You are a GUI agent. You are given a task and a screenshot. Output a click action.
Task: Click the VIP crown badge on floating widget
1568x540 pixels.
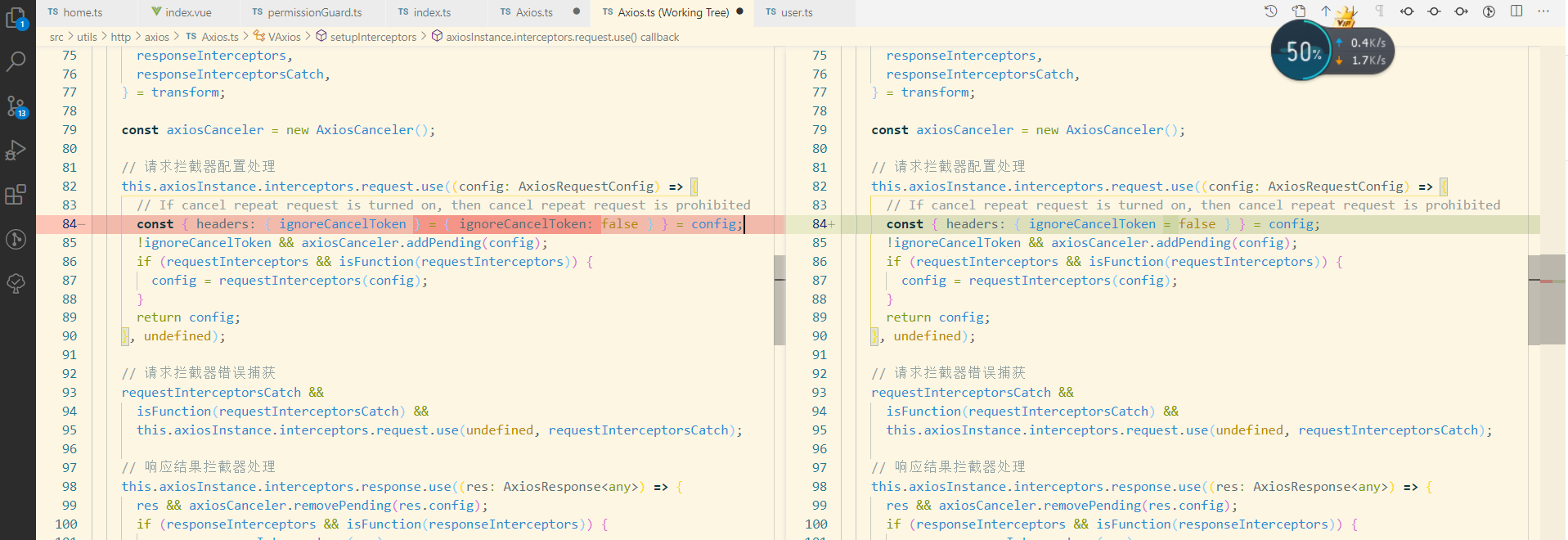1346,16
